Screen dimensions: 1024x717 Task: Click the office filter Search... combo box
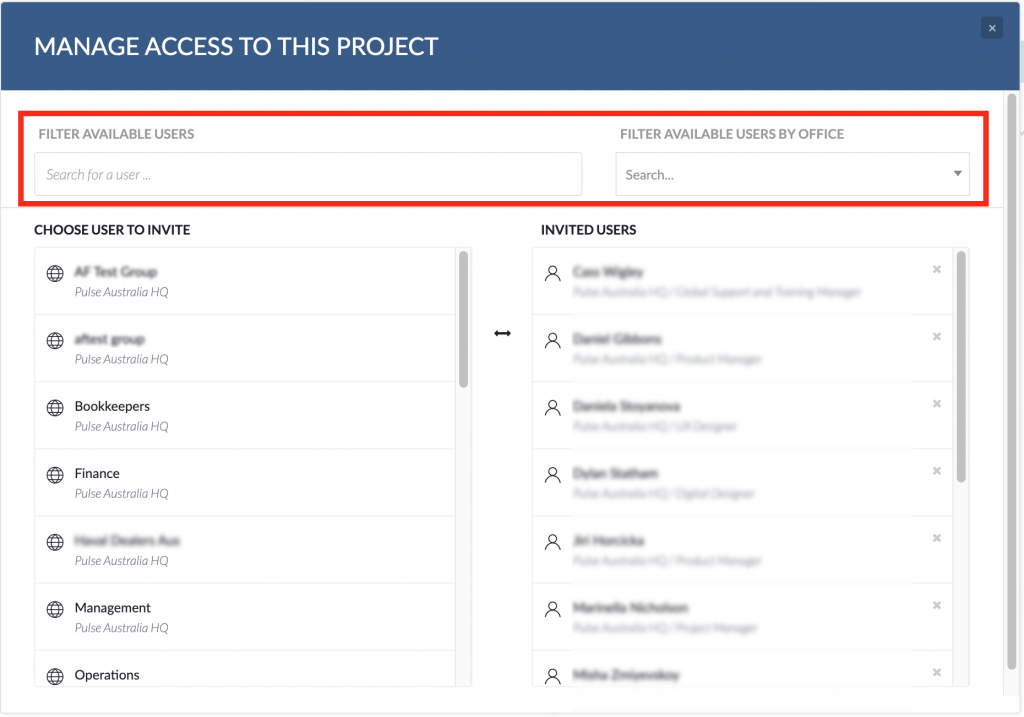pos(792,174)
